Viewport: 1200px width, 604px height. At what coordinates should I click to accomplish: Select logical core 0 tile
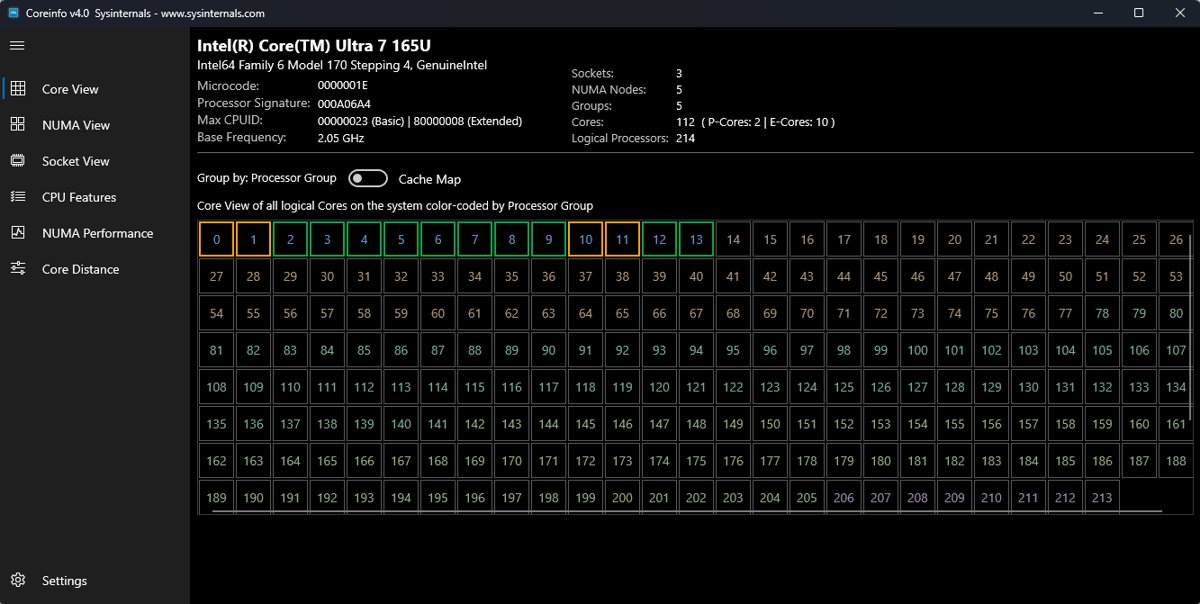click(x=217, y=240)
